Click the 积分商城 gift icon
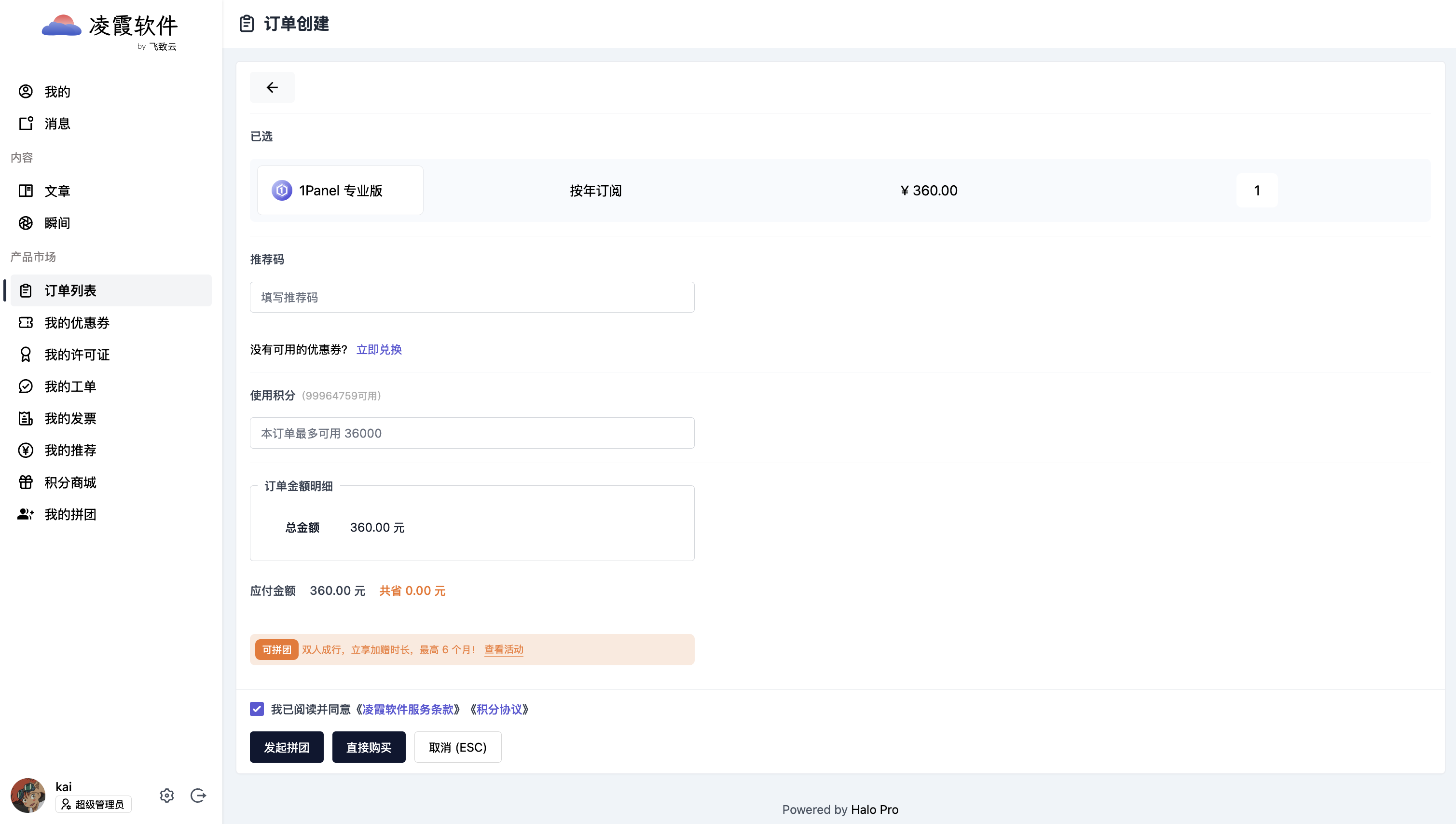The height and width of the screenshot is (824, 1456). pos(26,482)
